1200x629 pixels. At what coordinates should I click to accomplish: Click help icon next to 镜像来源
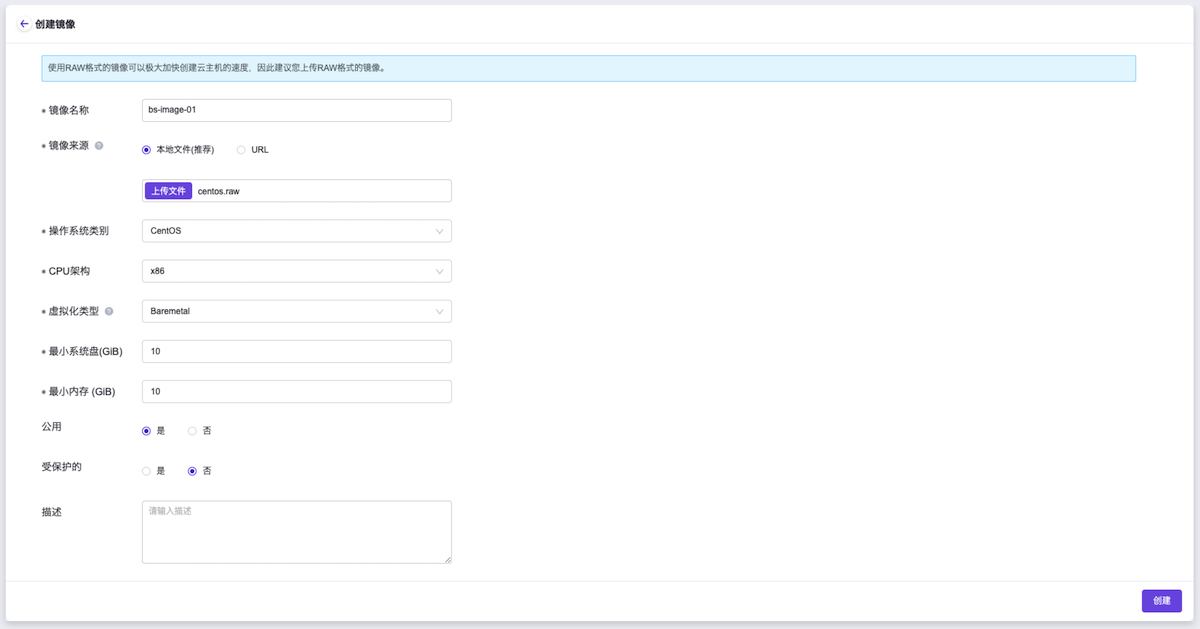(x=99, y=146)
